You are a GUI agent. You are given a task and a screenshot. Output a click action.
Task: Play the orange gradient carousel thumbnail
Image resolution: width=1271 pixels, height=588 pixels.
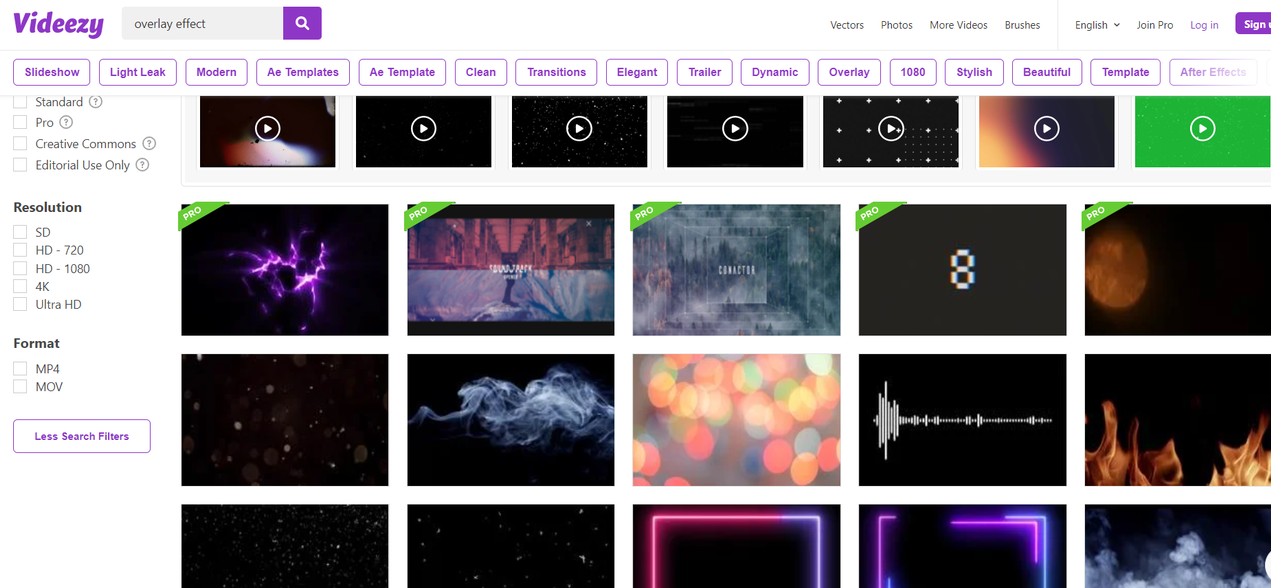(1047, 129)
